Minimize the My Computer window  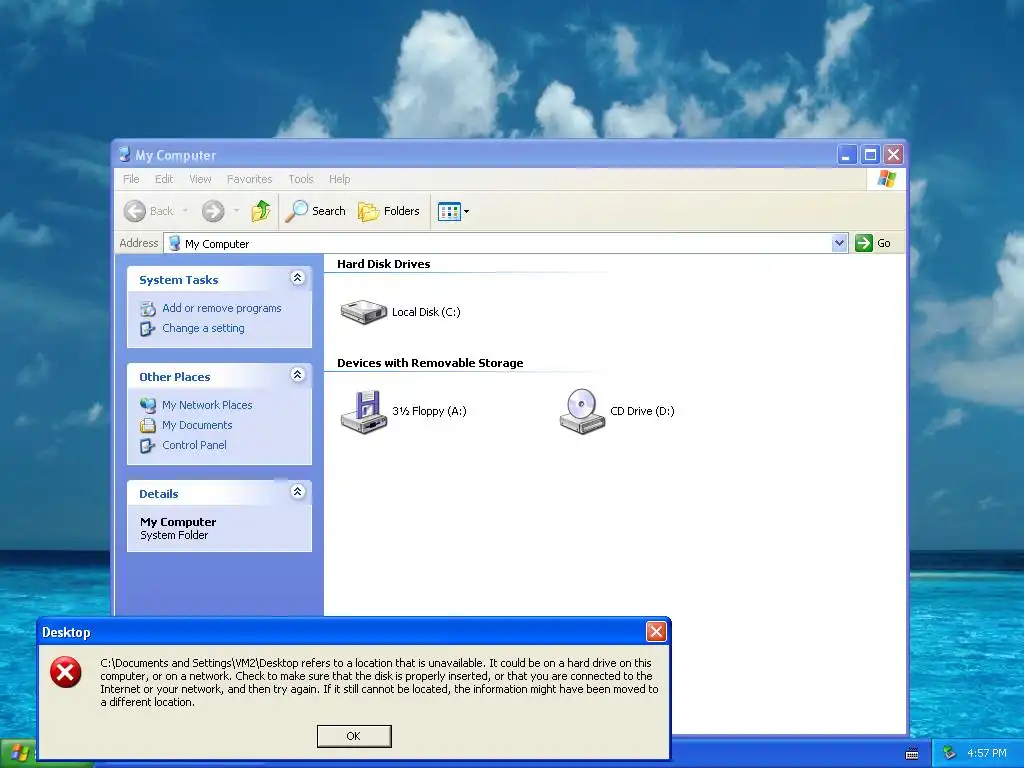tap(846, 155)
